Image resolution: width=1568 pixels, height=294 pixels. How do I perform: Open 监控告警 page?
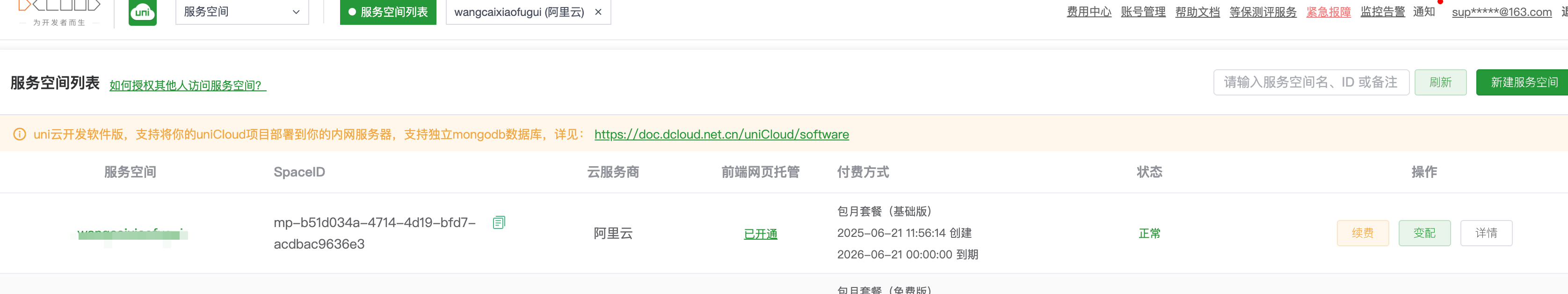[1382, 12]
